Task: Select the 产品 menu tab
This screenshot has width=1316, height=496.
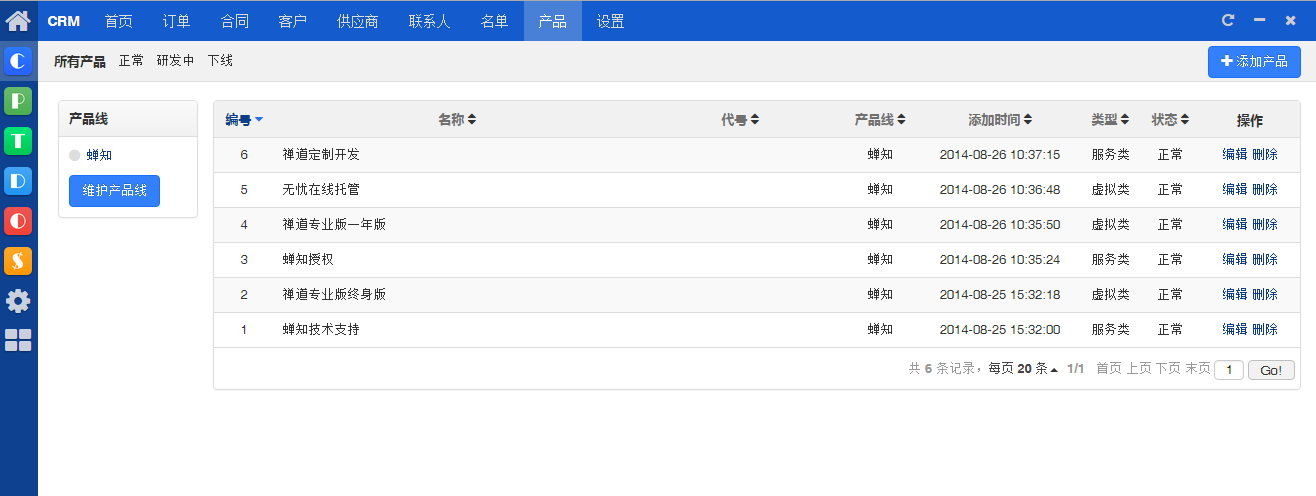Action: point(552,21)
